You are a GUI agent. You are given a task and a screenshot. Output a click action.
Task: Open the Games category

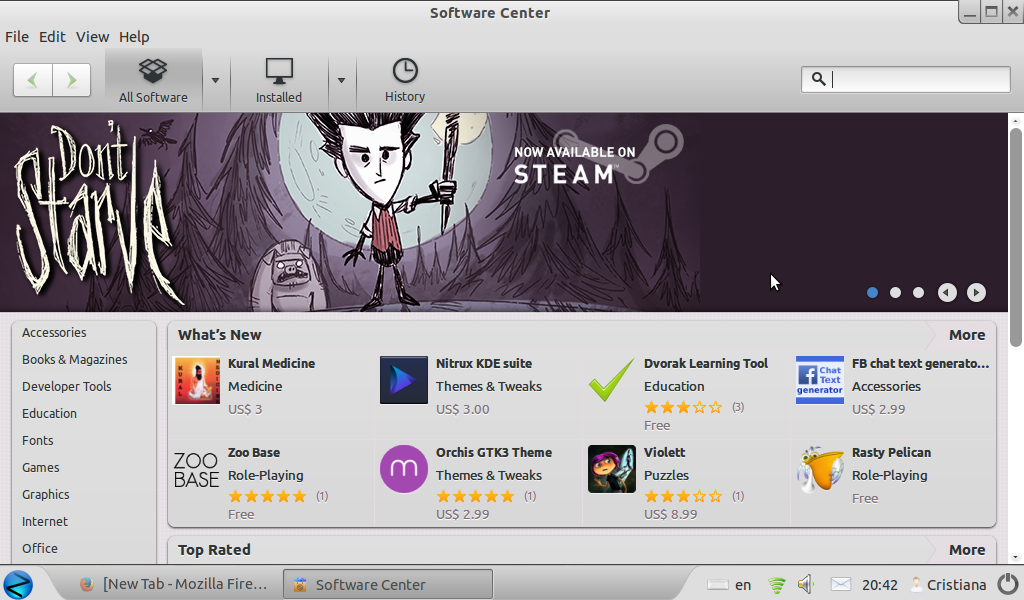pos(40,467)
